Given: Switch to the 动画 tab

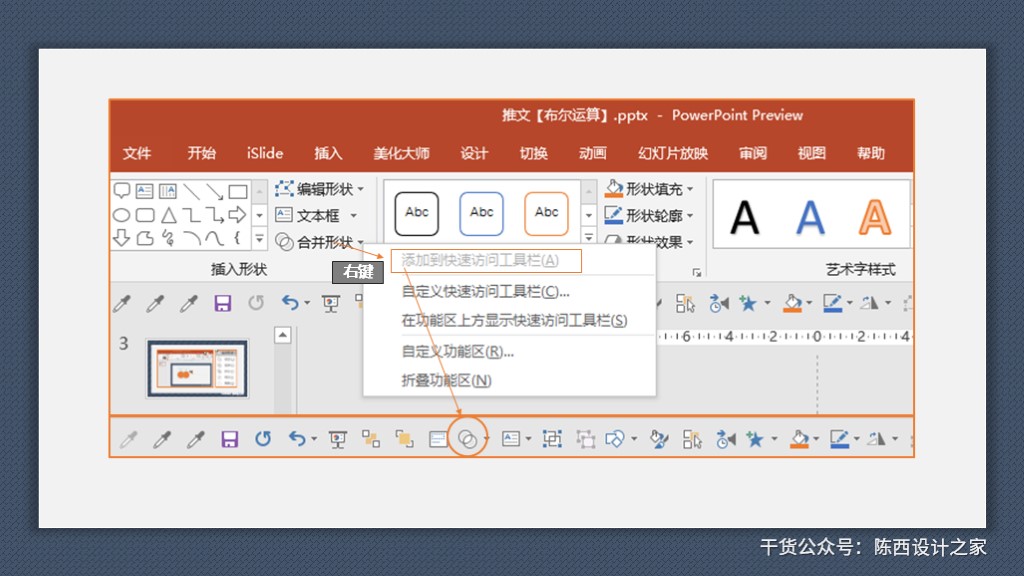Looking at the screenshot, I should coord(592,153).
